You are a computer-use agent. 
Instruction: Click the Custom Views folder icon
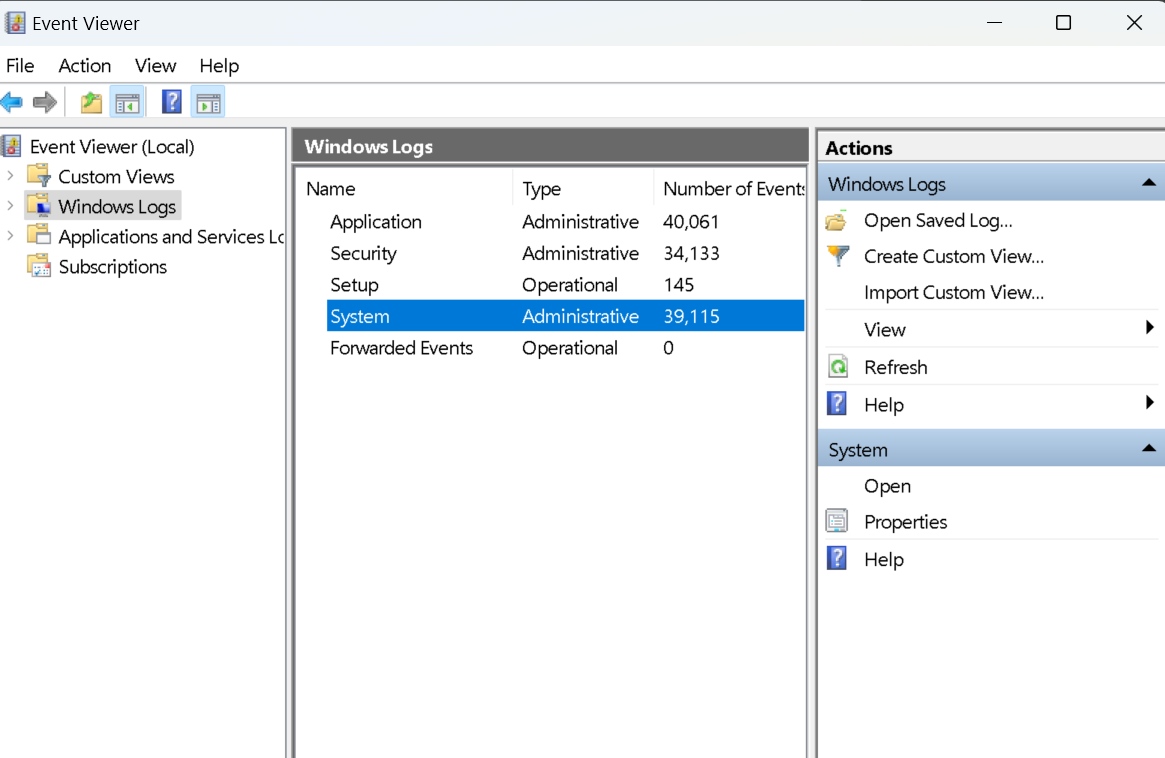click(x=39, y=176)
